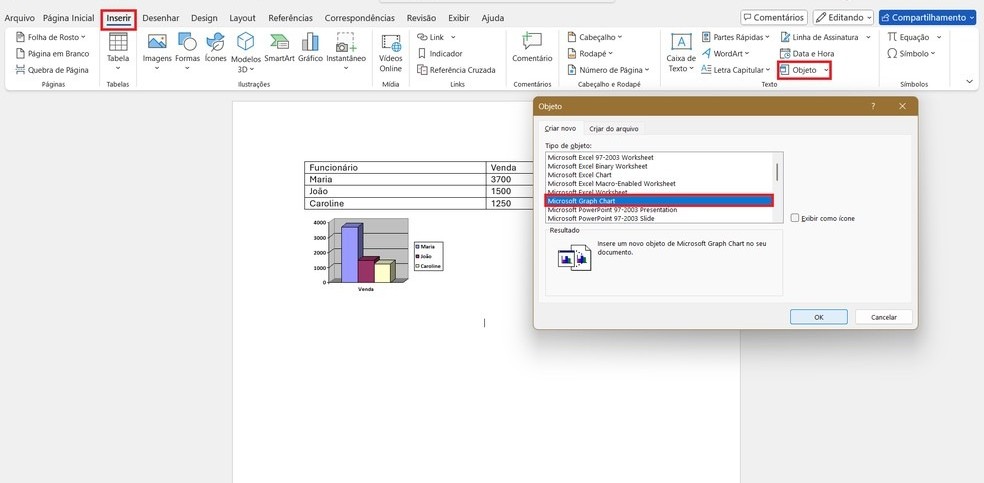
Task: Switch to the Design tab
Action: pyautogui.click(x=204, y=18)
